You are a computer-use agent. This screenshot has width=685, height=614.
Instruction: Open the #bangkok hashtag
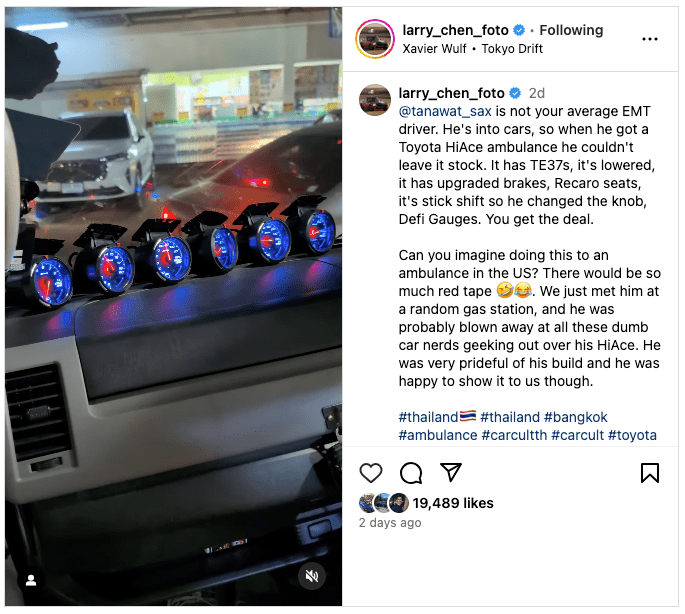575,417
